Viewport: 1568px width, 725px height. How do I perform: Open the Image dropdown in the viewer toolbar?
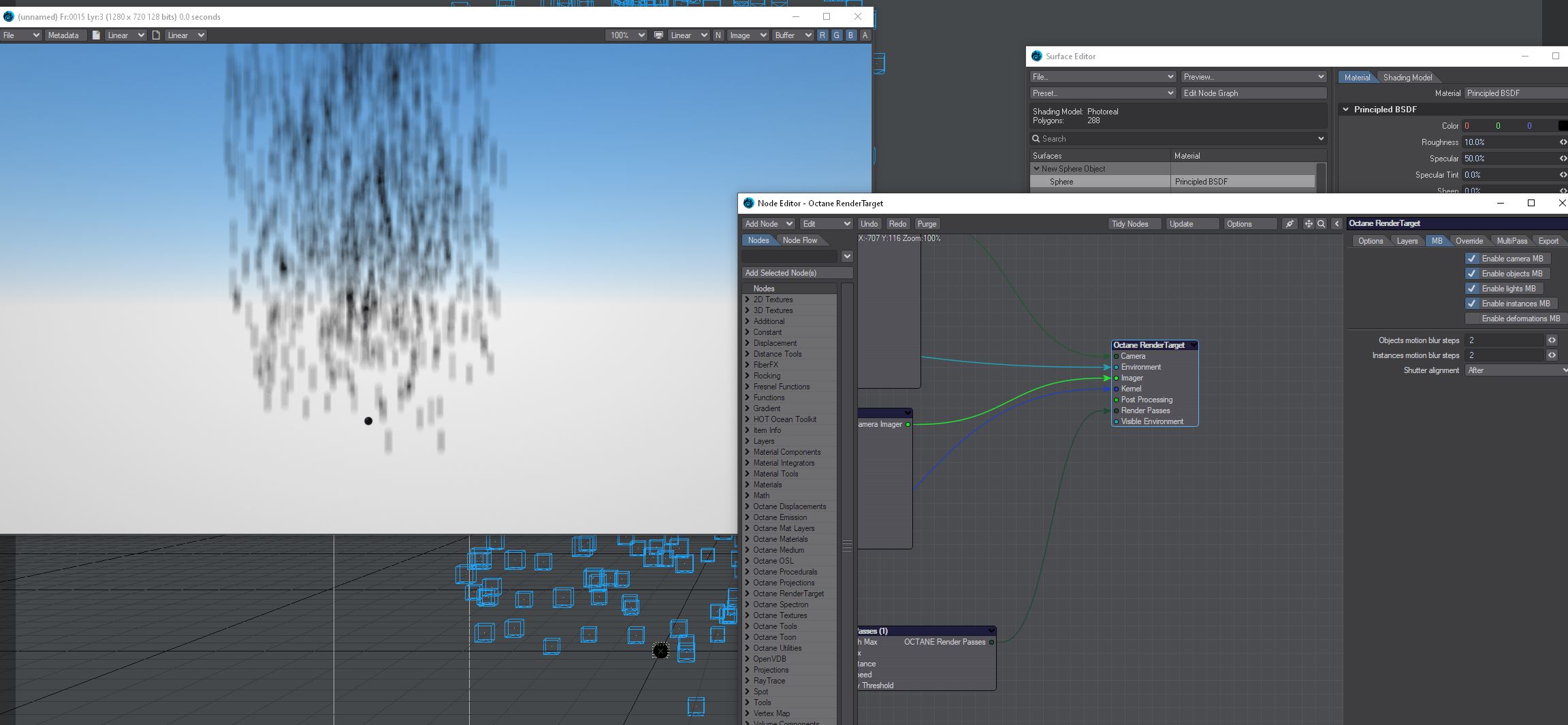[748, 35]
